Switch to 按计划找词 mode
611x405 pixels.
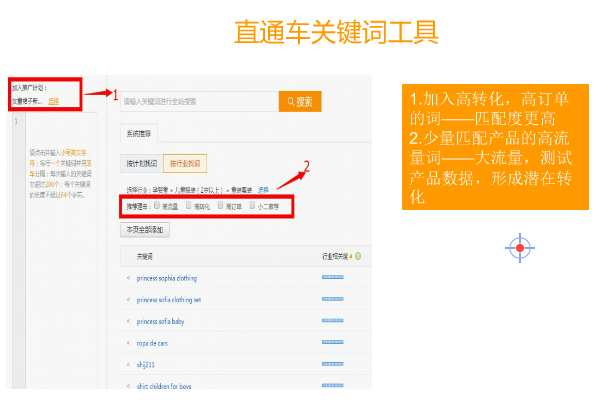click(x=142, y=163)
